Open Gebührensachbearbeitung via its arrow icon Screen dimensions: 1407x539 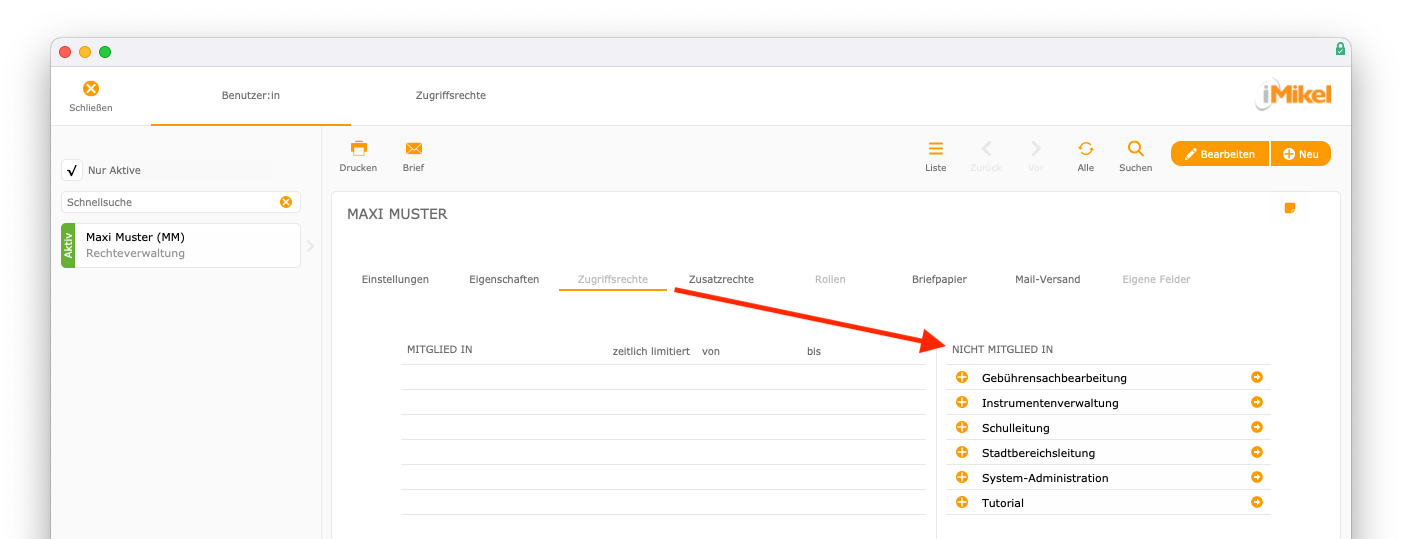pyautogui.click(x=1257, y=377)
